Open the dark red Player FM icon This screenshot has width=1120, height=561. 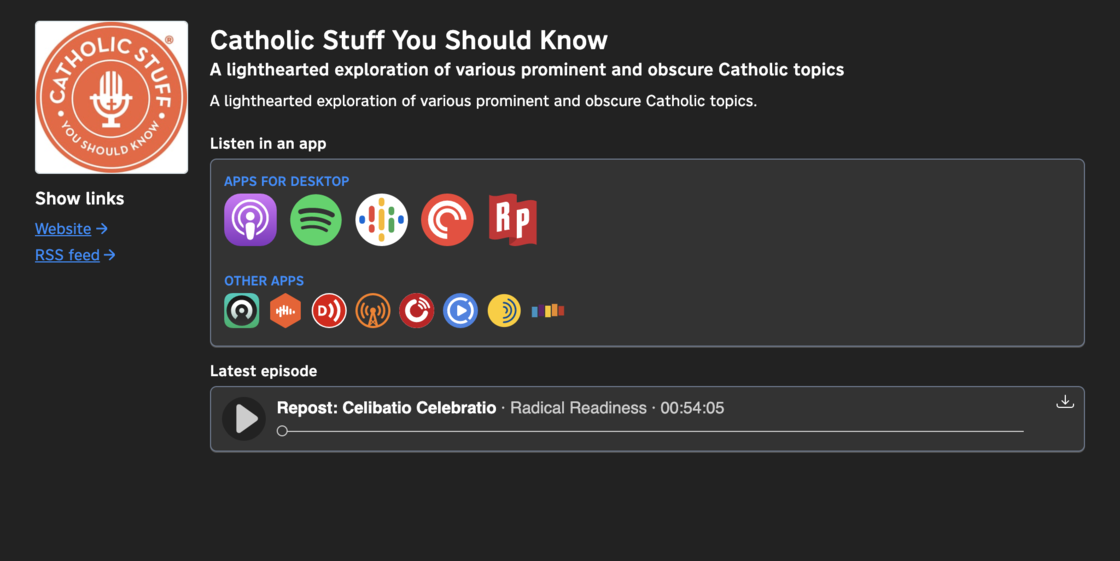click(416, 311)
